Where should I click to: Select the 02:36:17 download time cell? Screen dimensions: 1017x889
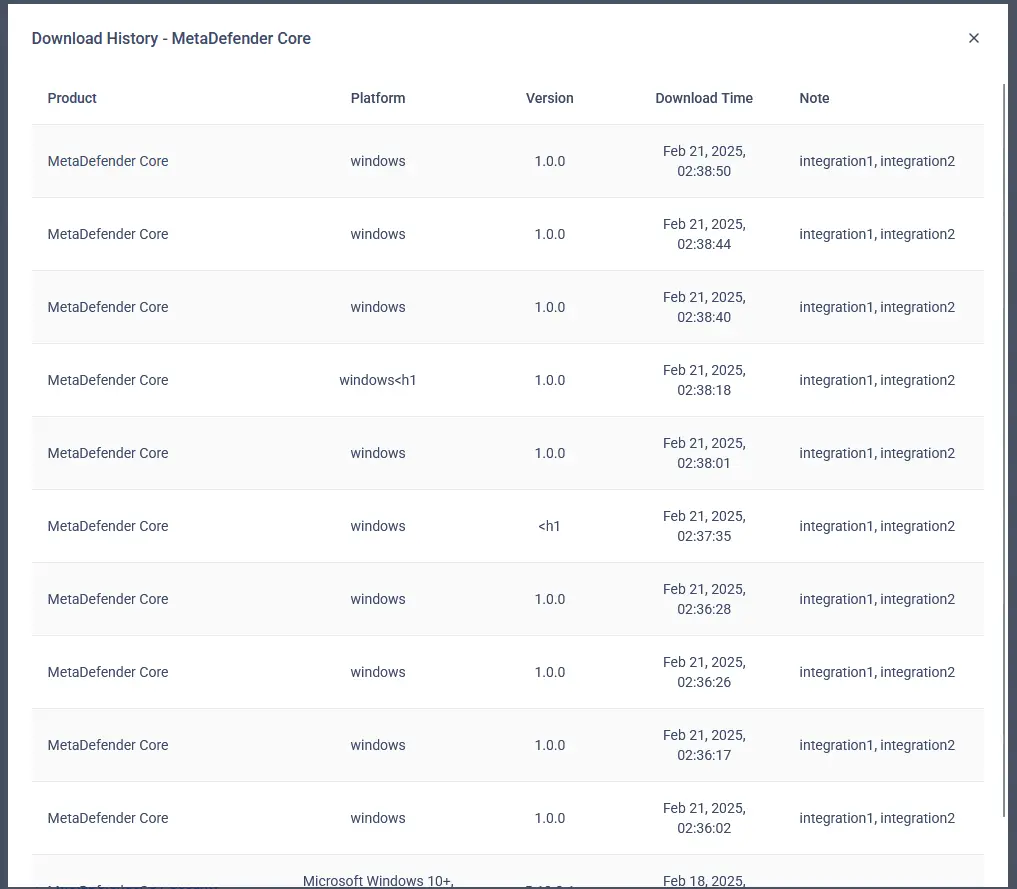click(x=704, y=745)
